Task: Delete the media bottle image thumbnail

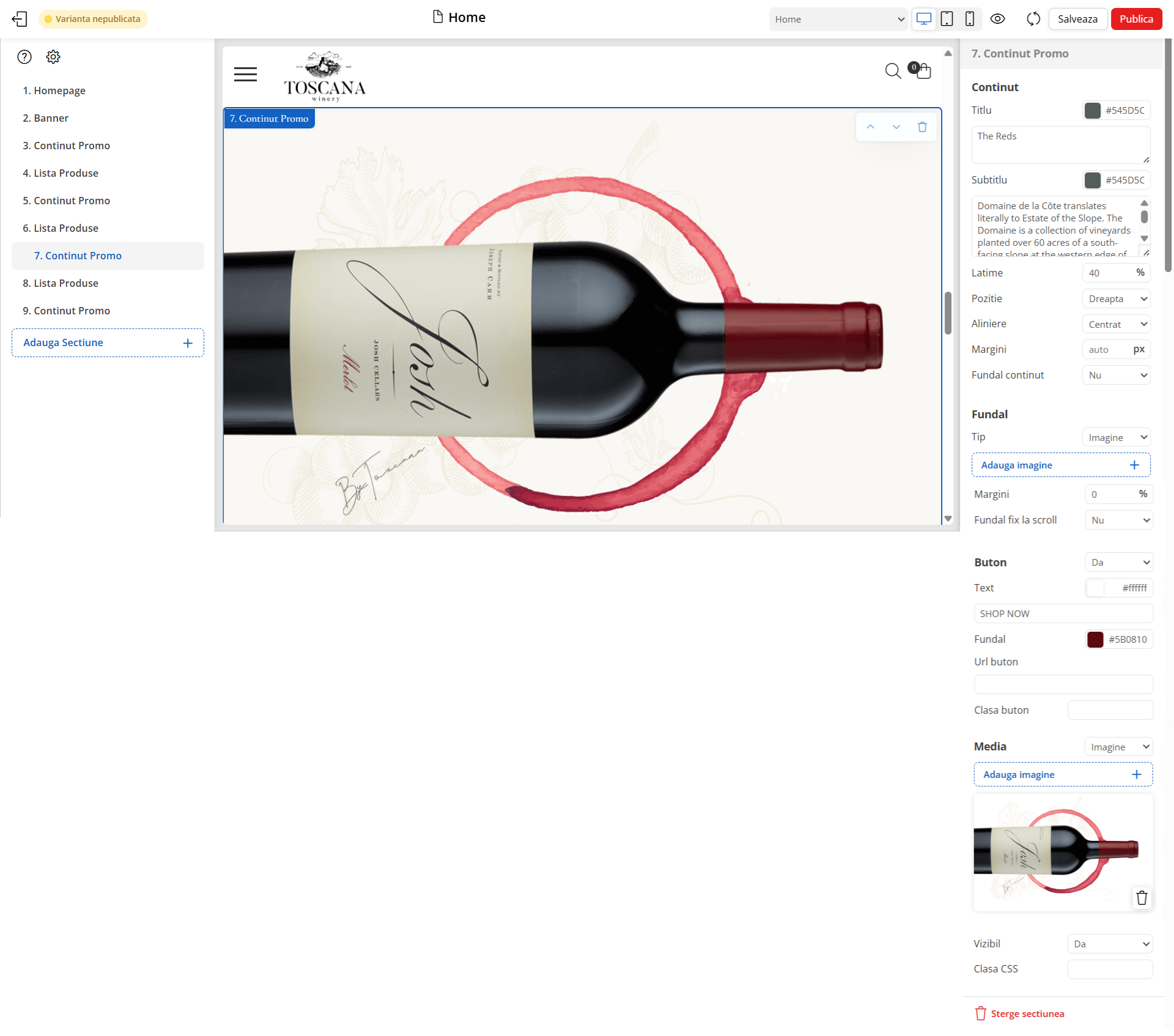Action: 1141,898
